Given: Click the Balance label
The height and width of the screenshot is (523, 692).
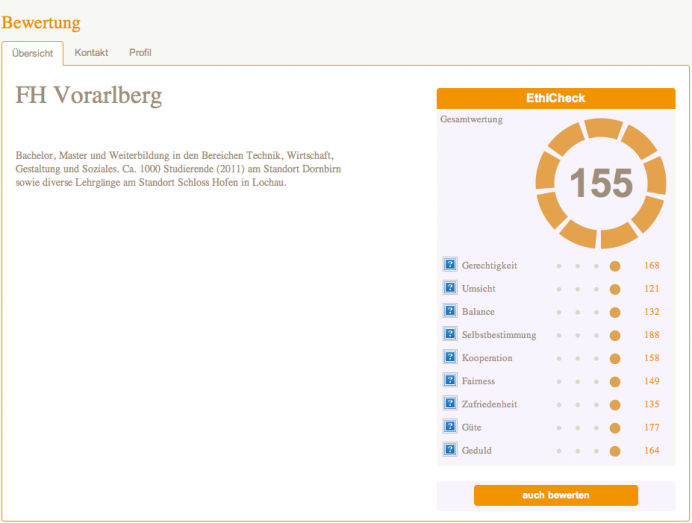Looking at the screenshot, I should pos(478,312).
